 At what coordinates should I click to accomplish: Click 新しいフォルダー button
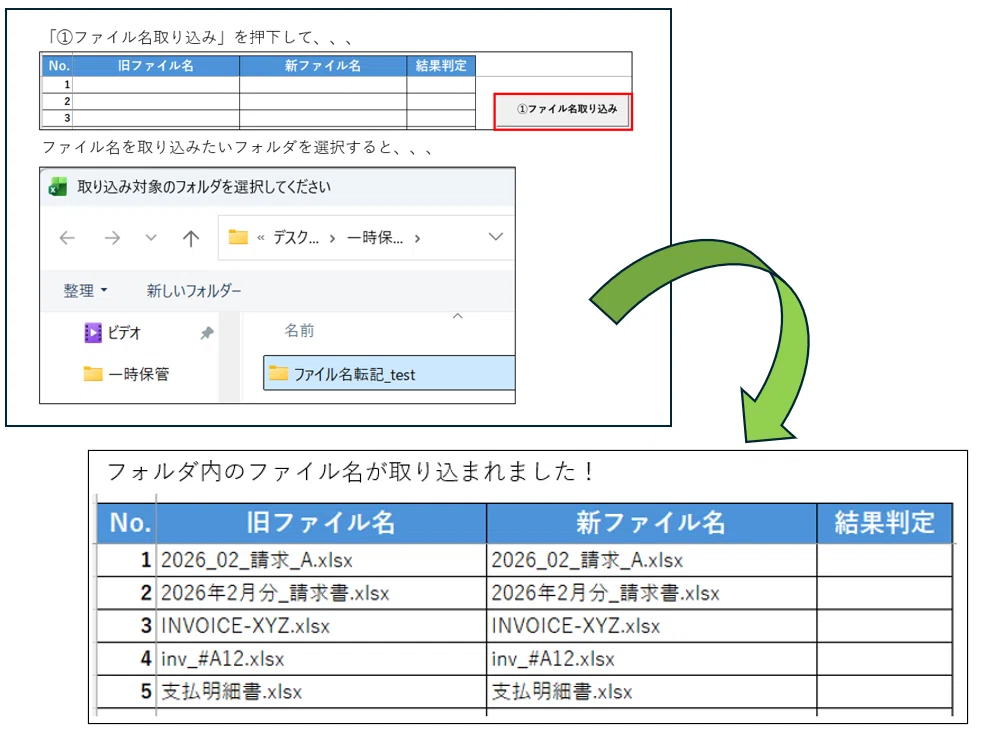(194, 291)
